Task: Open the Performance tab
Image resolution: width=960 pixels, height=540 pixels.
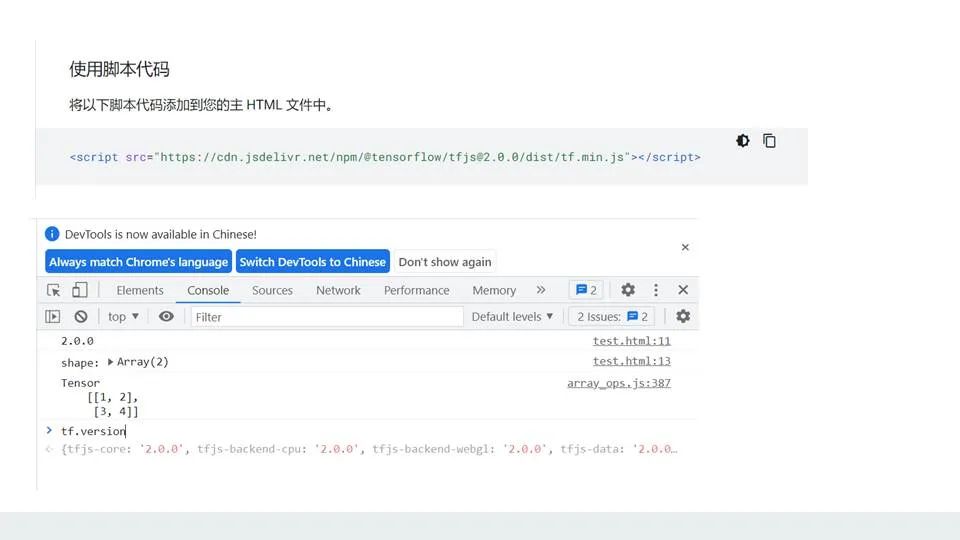Action: 416,290
